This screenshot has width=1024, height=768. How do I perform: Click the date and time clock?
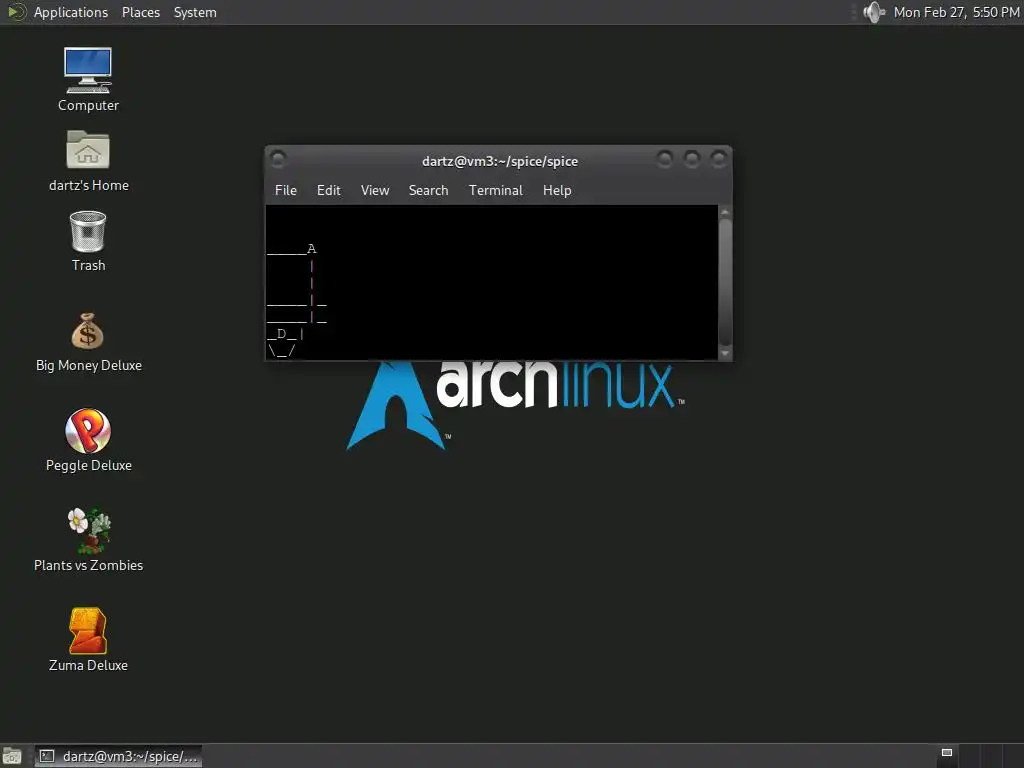956,12
